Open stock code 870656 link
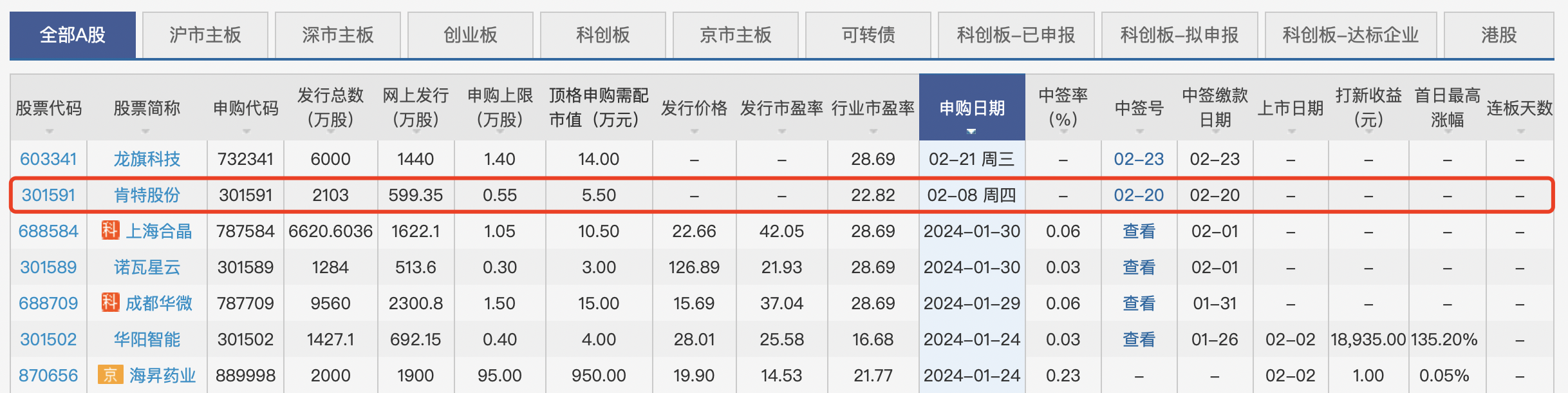The height and width of the screenshot is (393, 1568). [48, 376]
